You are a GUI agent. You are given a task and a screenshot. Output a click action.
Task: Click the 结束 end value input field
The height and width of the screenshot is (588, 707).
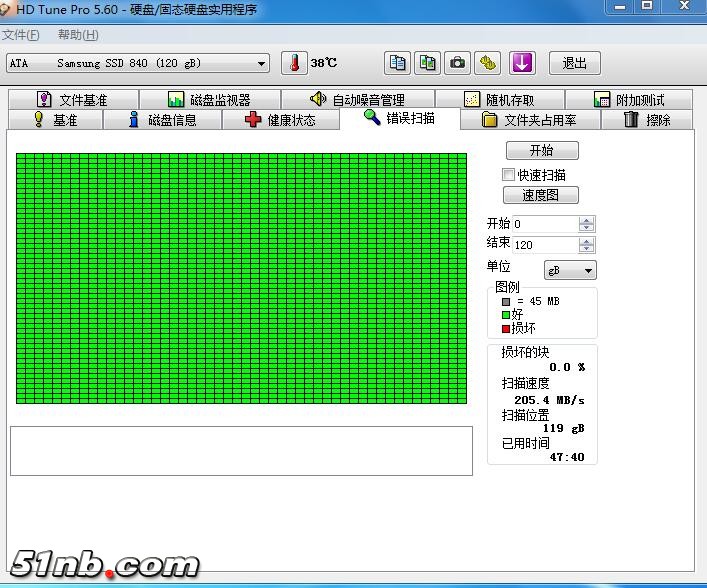[545, 244]
